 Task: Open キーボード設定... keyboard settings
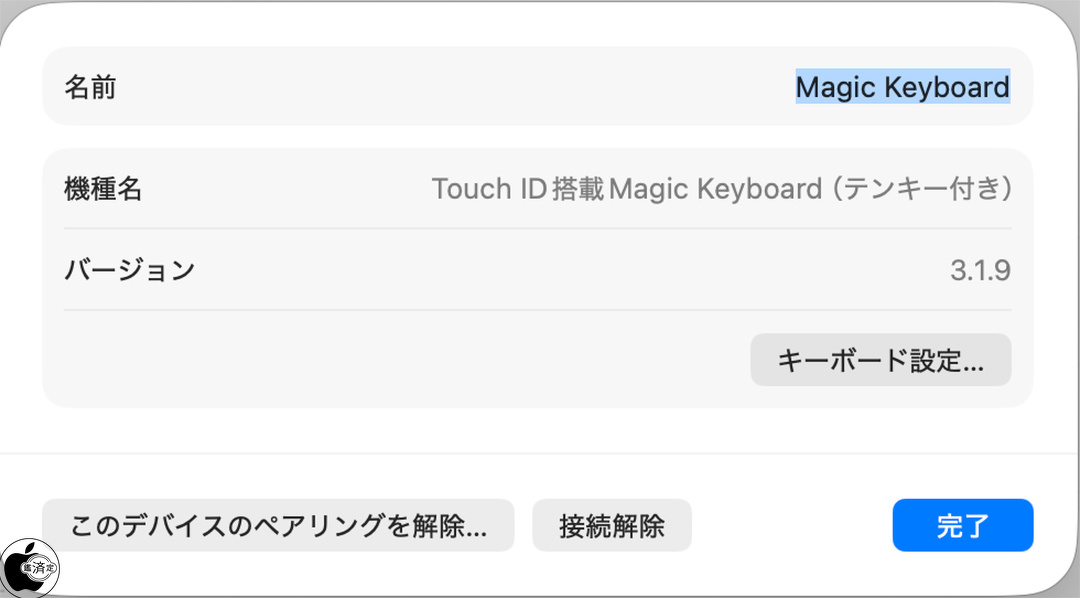(x=880, y=360)
